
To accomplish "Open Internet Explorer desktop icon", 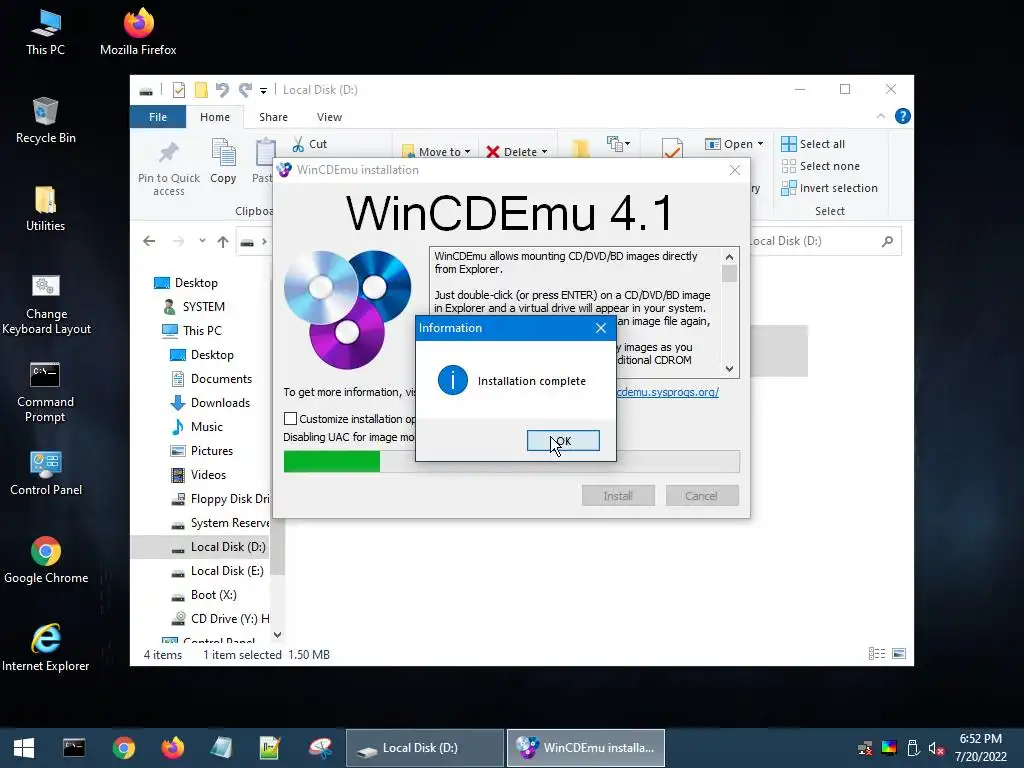I will tap(46, 648).
